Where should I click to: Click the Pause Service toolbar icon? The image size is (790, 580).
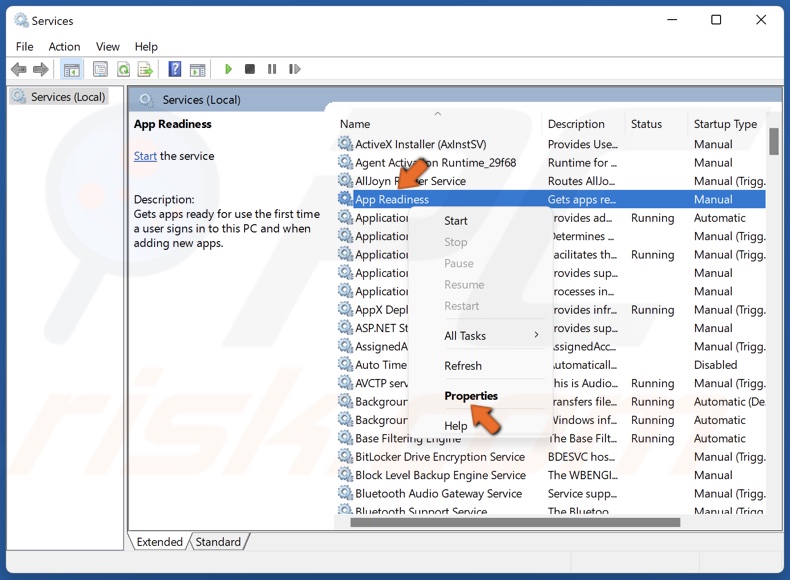tap(272, 69)
